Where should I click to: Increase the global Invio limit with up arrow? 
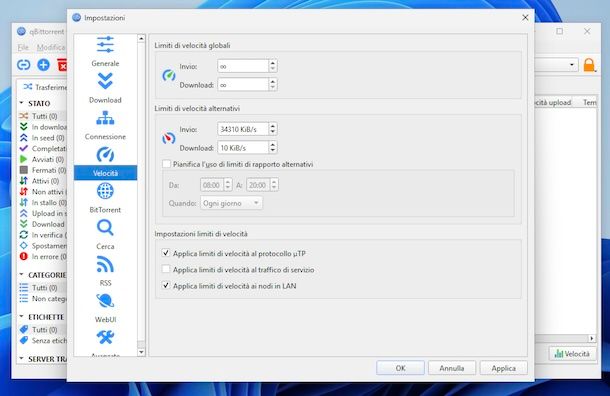click(273, 63)
